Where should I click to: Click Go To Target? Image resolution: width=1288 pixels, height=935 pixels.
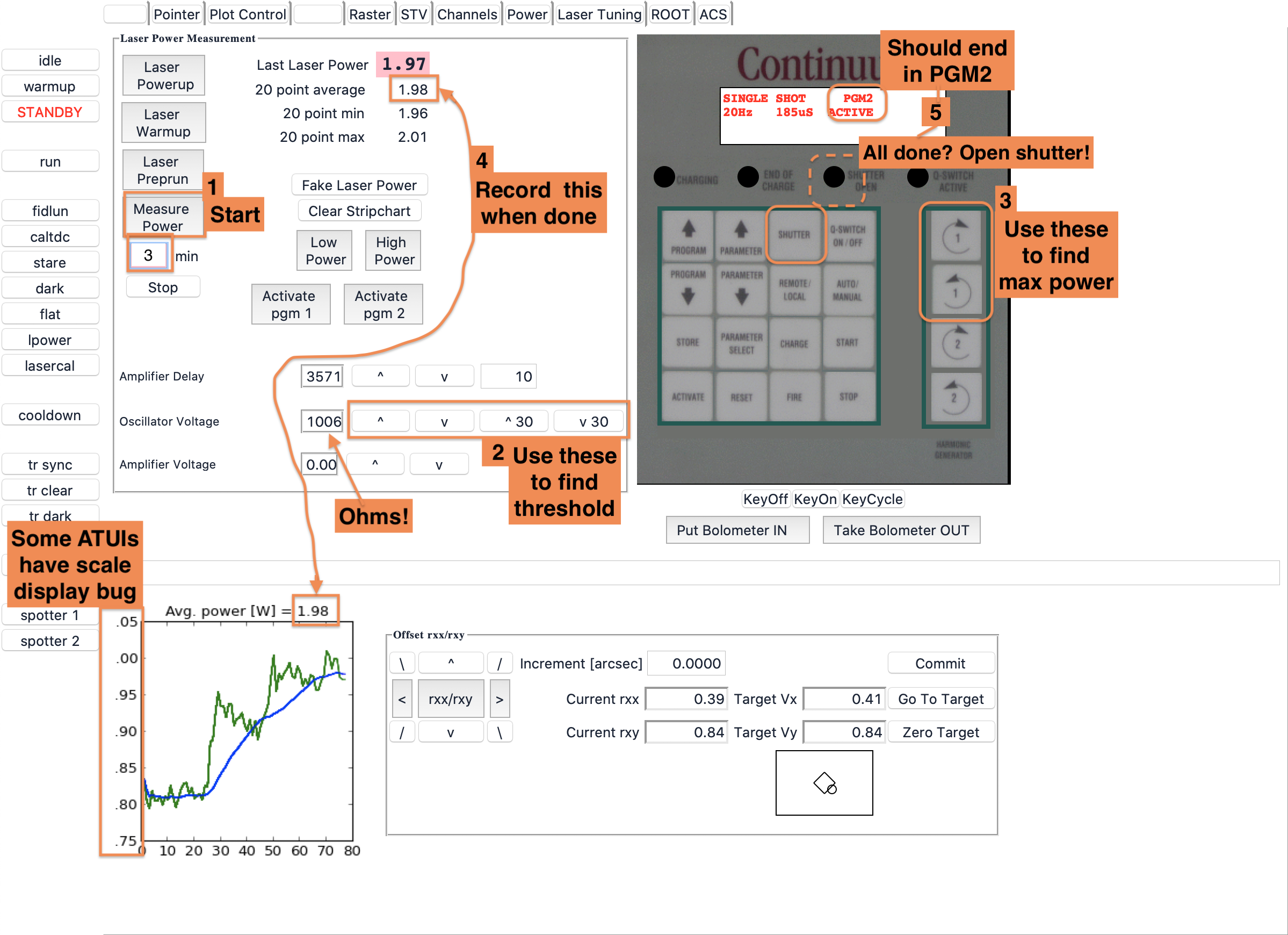pos(940,698)
